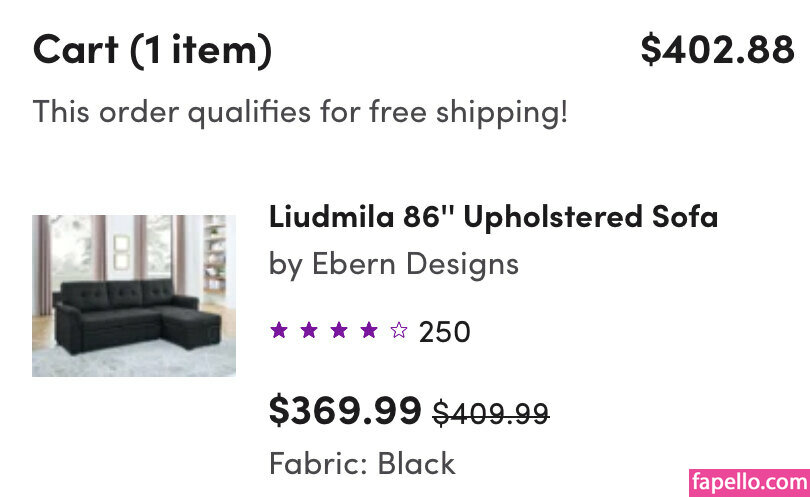This screenshot has height=497, width=810.
Task: Click the fapello.com watermark badge
Action: 749,481
